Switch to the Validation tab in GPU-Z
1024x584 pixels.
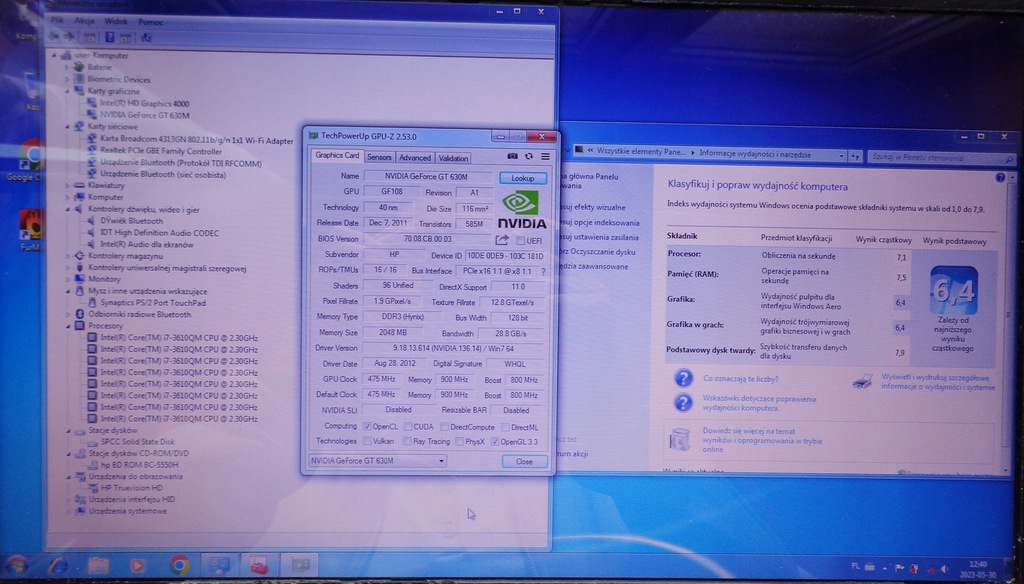tap(453, 158)
